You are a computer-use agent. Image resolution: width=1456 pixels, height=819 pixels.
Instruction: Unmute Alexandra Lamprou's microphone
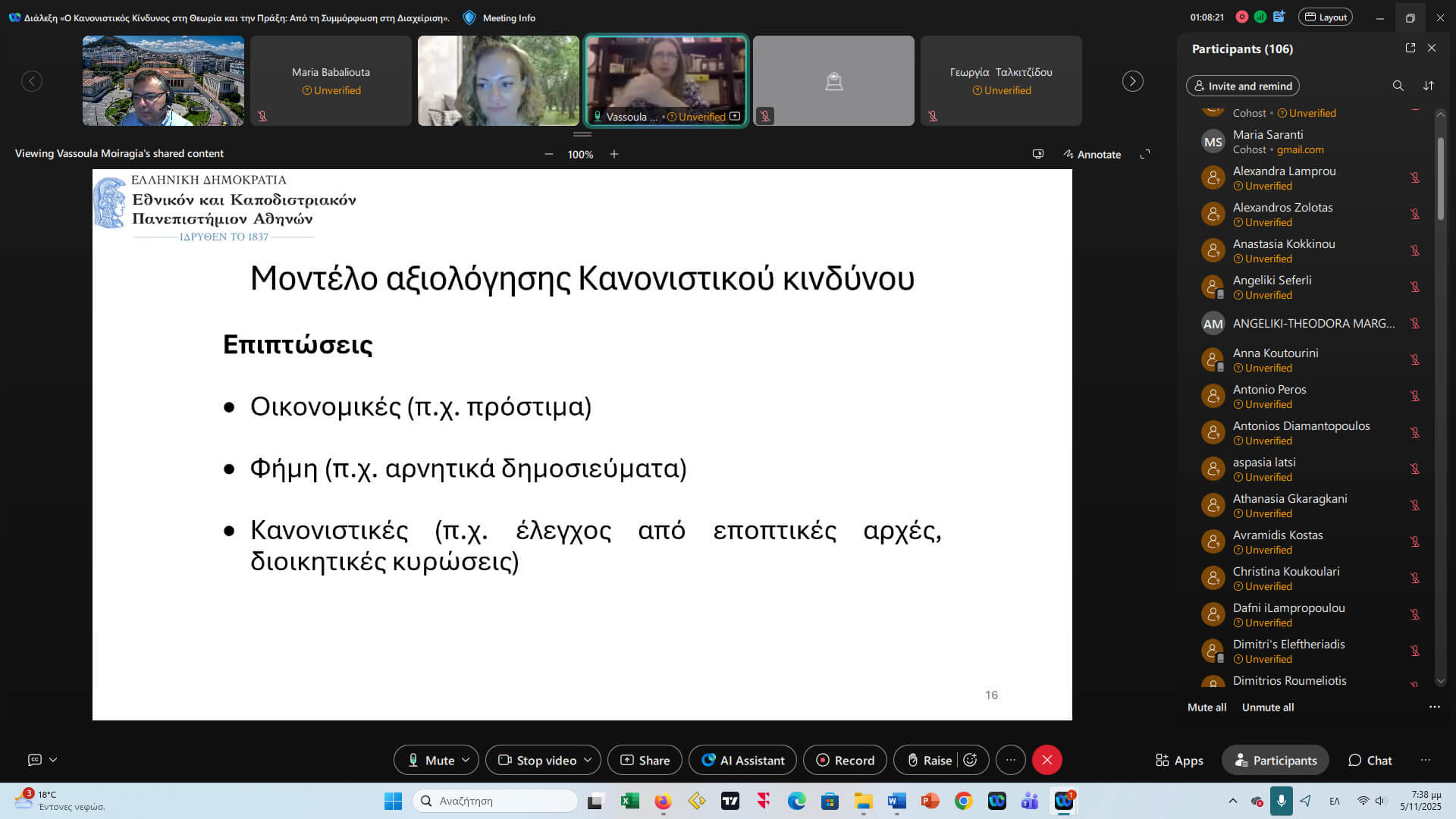[x=1414, y=177]
